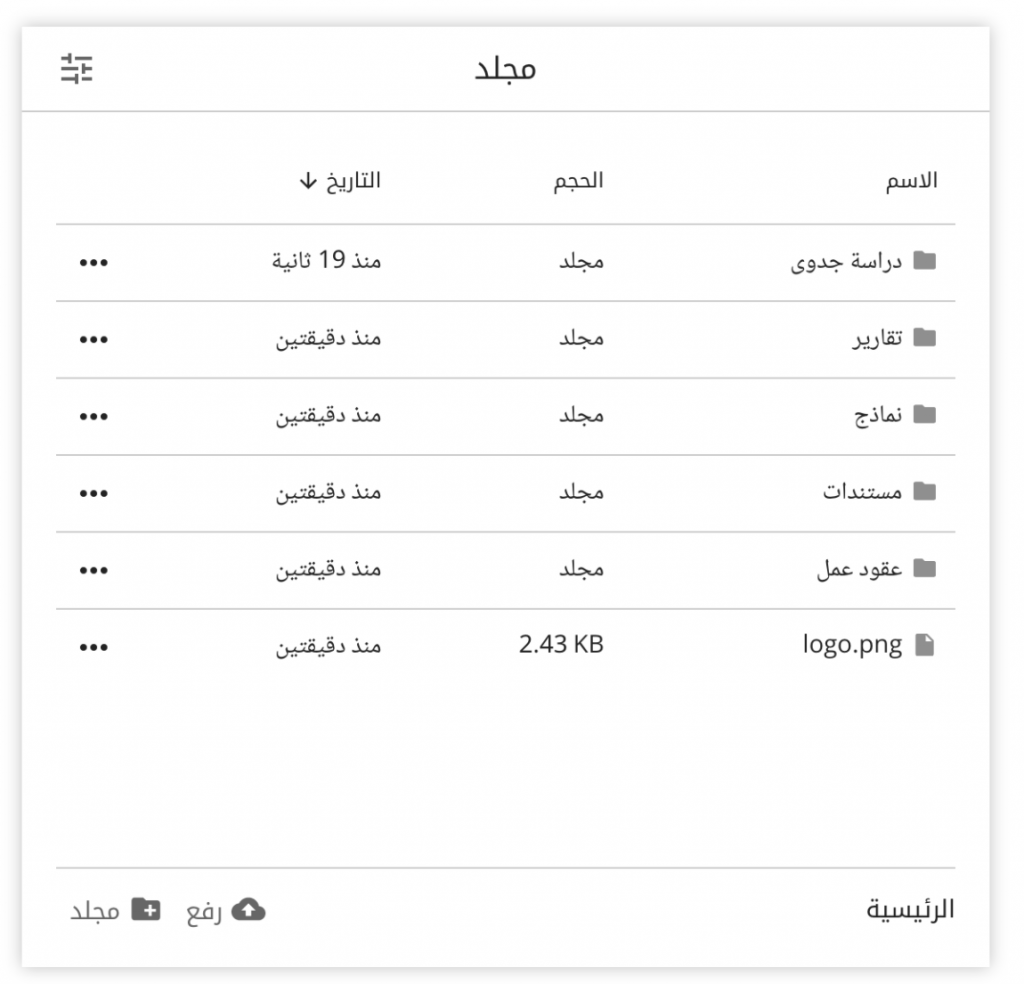Open the مستندات folder name

click(x=862, y=491)
